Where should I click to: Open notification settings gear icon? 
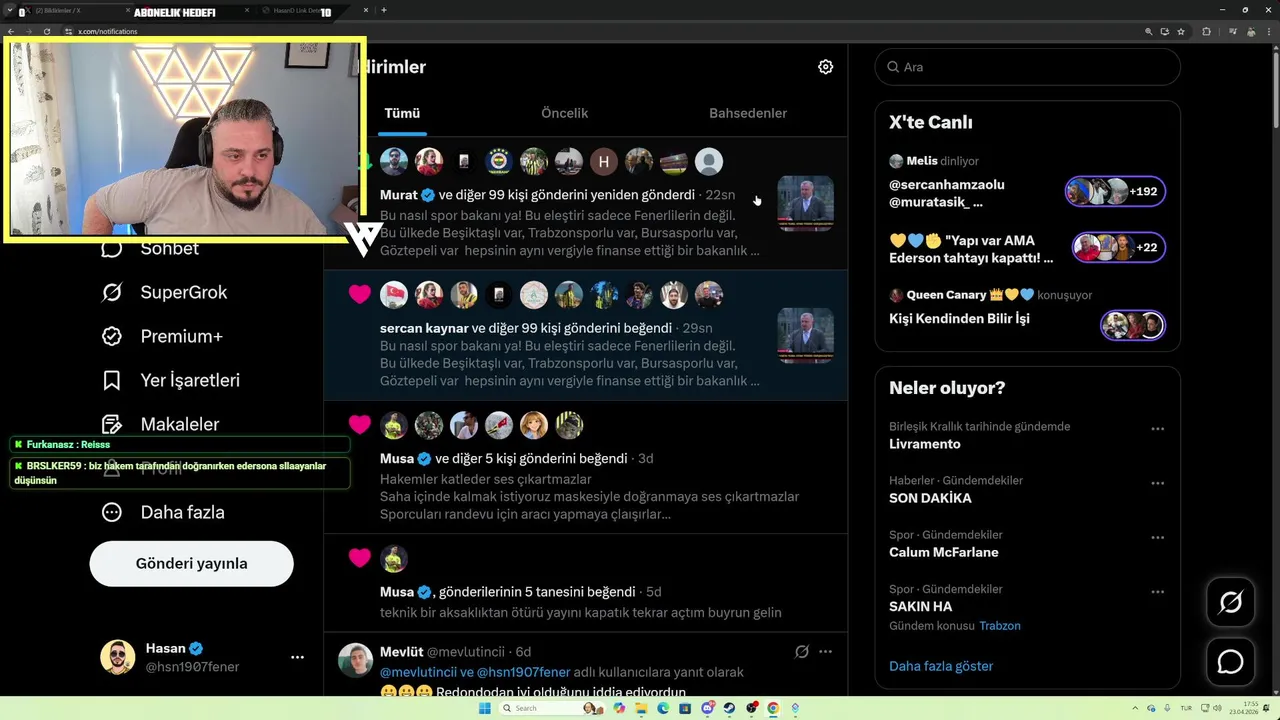(x=825, y=67)
